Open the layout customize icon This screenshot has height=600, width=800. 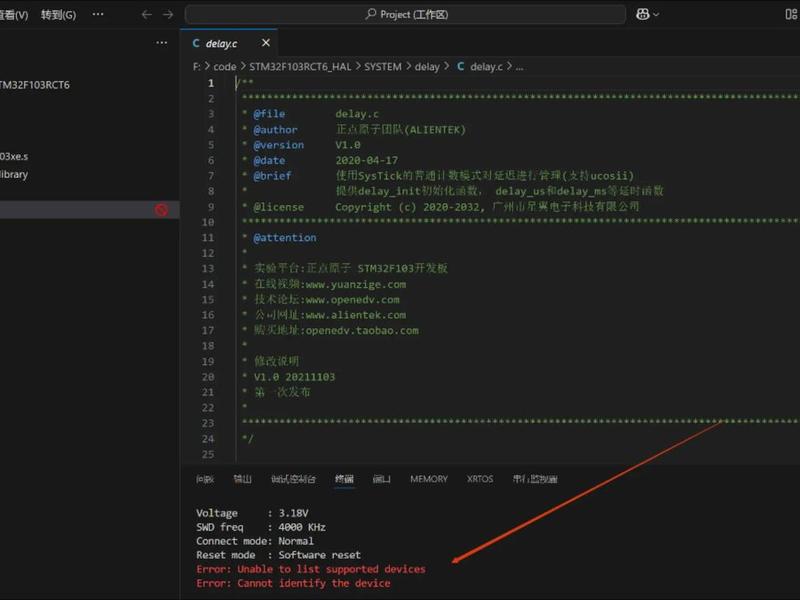click(x=791, y=14)
